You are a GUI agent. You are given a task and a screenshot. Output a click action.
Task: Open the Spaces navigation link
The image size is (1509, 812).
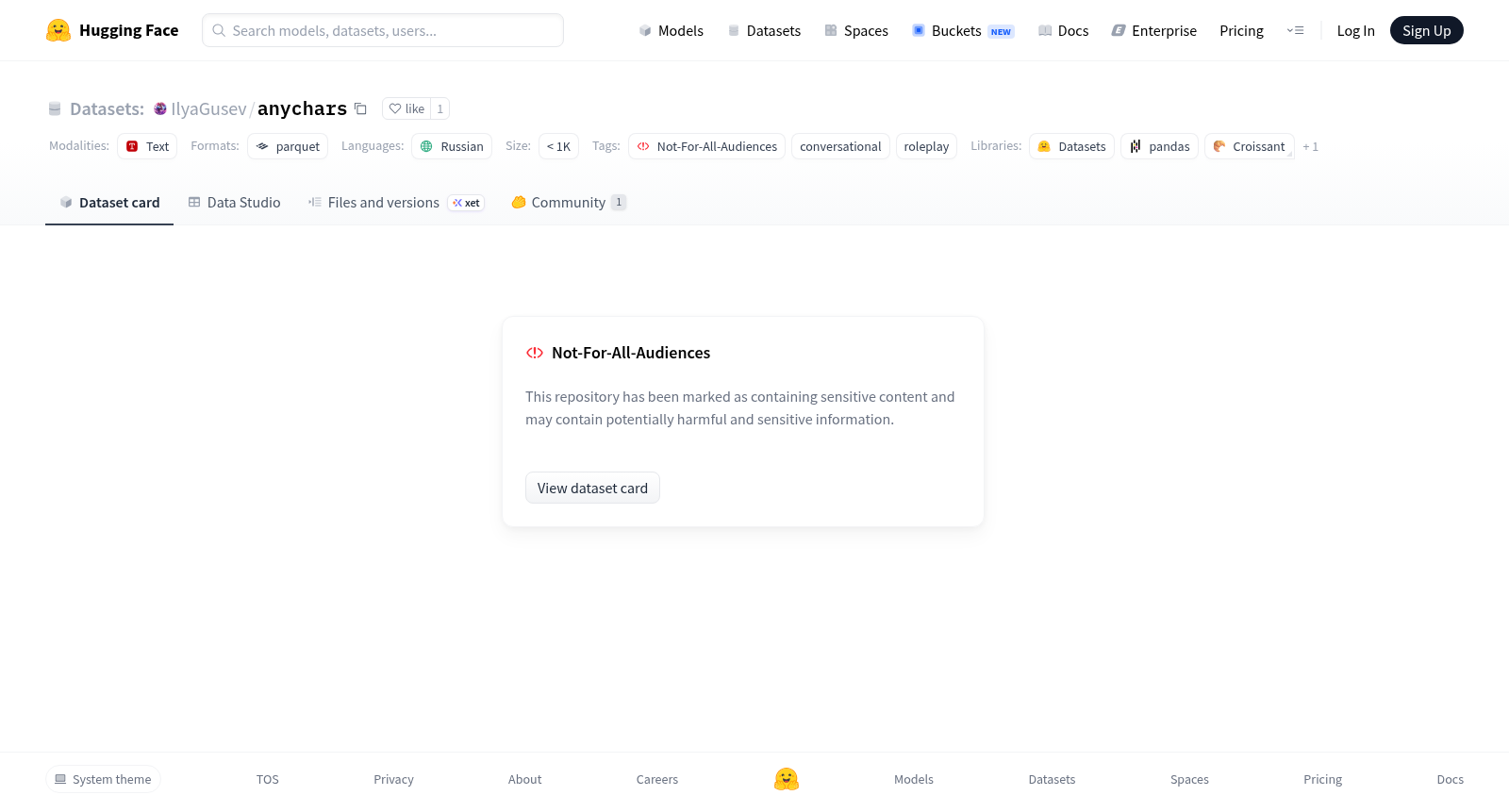pyautogui.click(x=856, y=30)
